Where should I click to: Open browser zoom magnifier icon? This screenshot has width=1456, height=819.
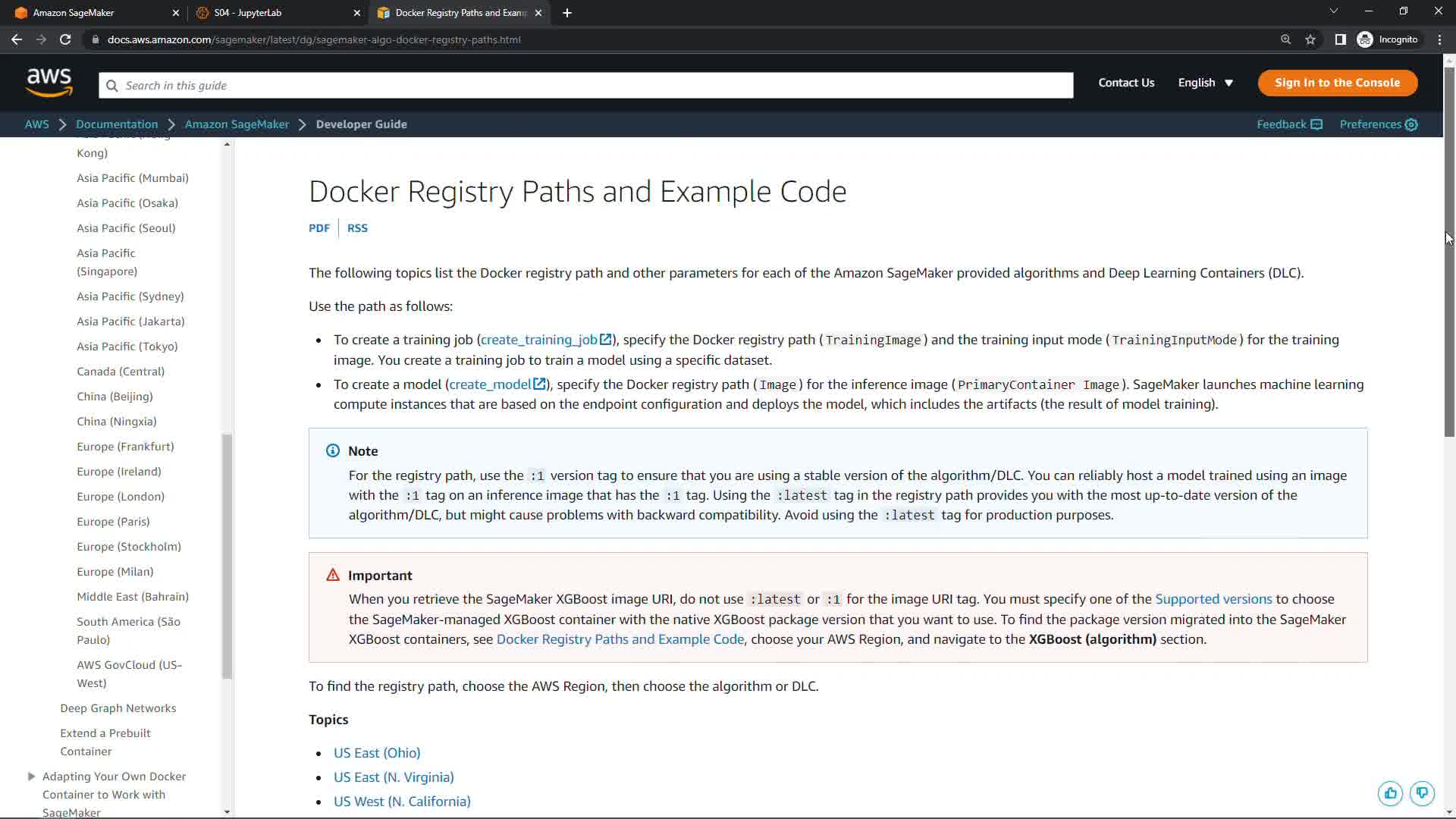pyautogui.click(x=1285, y=39)
